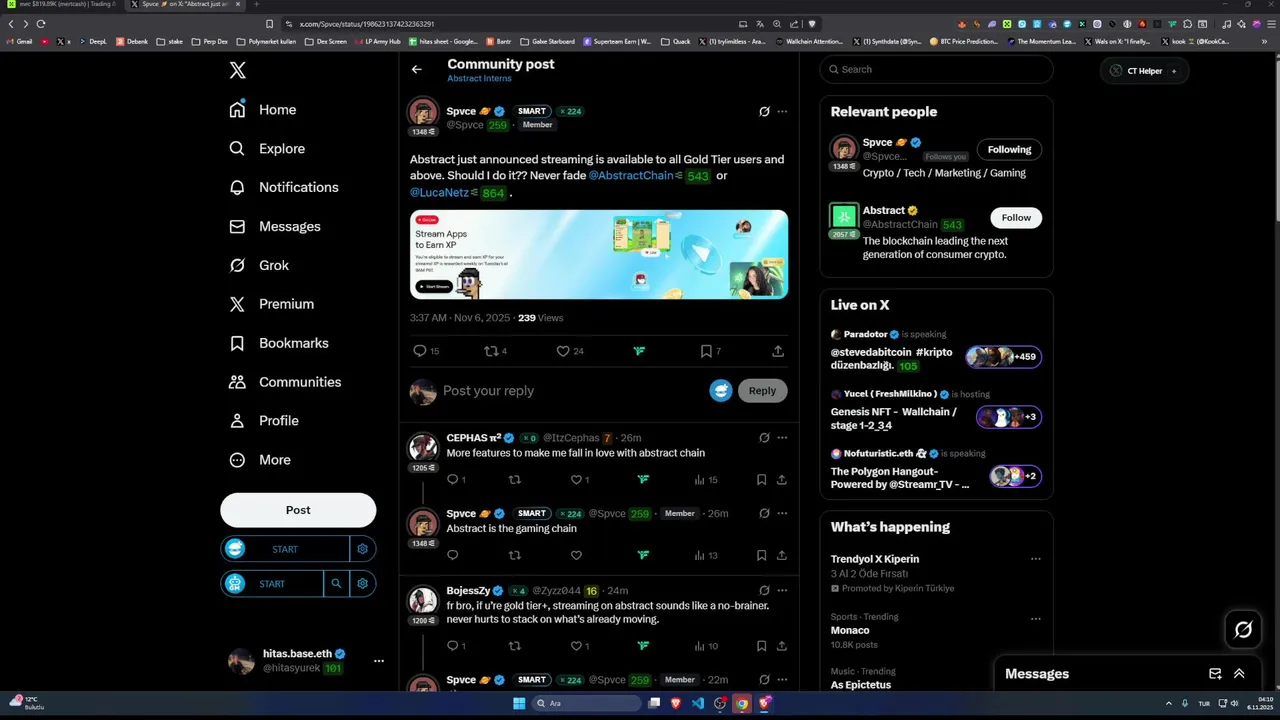Click the first START button

285,549
